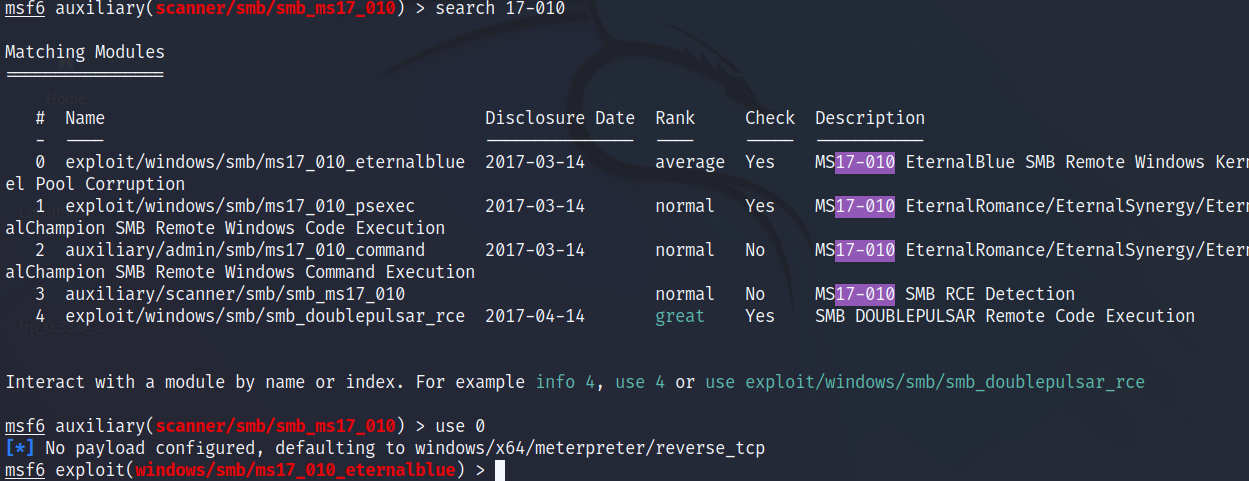1249x481 pixels.
Task: Click the 'Check' column header
Action: point(770,118)
